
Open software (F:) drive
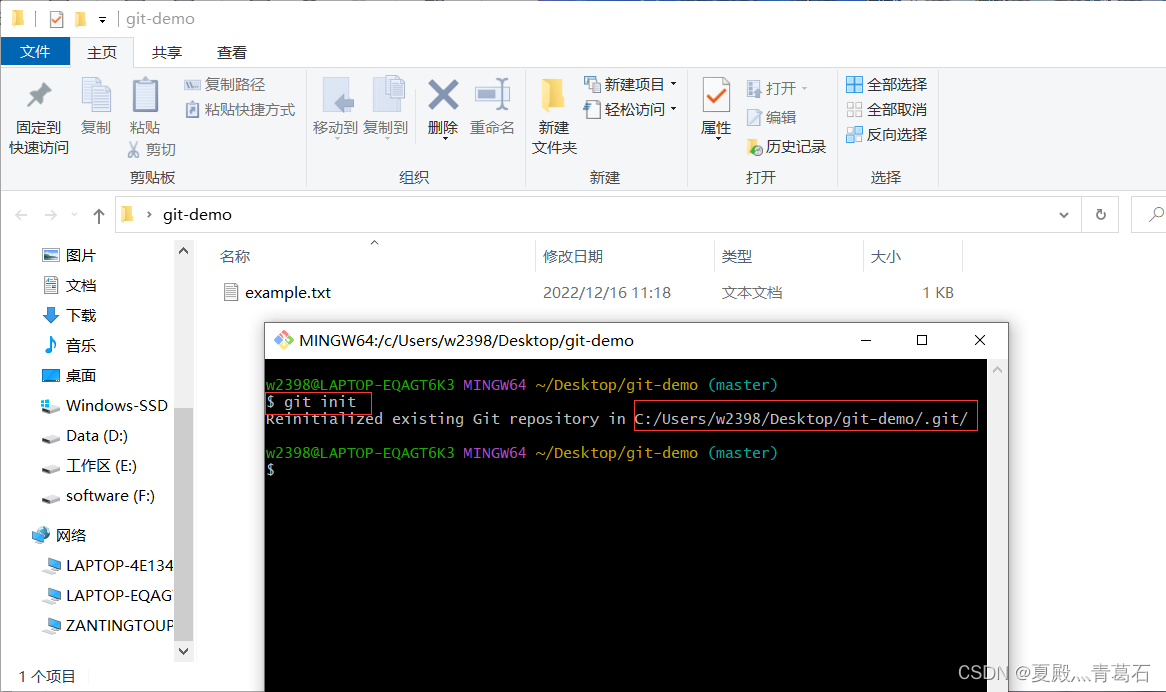(98, 496)
